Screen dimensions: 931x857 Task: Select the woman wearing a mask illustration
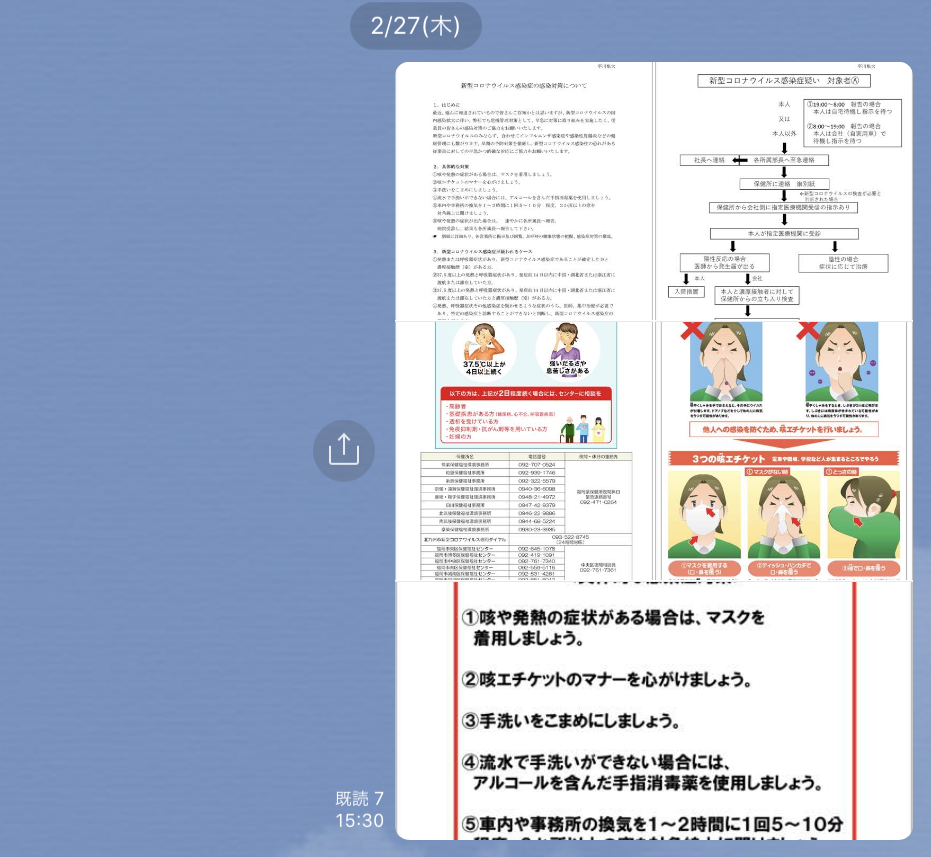pyautogui.click(x=705, y=518)
